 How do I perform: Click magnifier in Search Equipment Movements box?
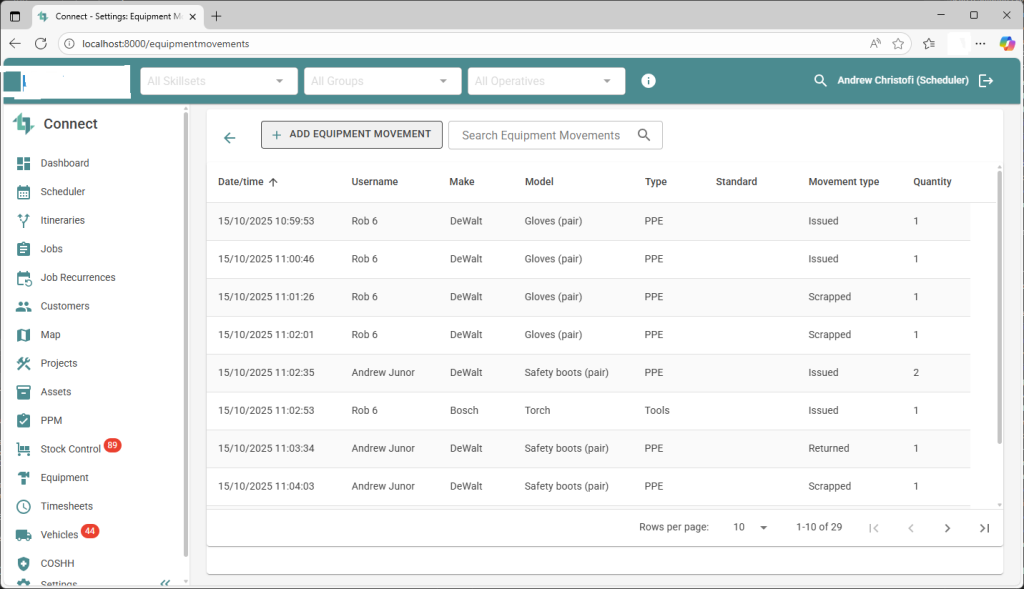coord(644,135)
